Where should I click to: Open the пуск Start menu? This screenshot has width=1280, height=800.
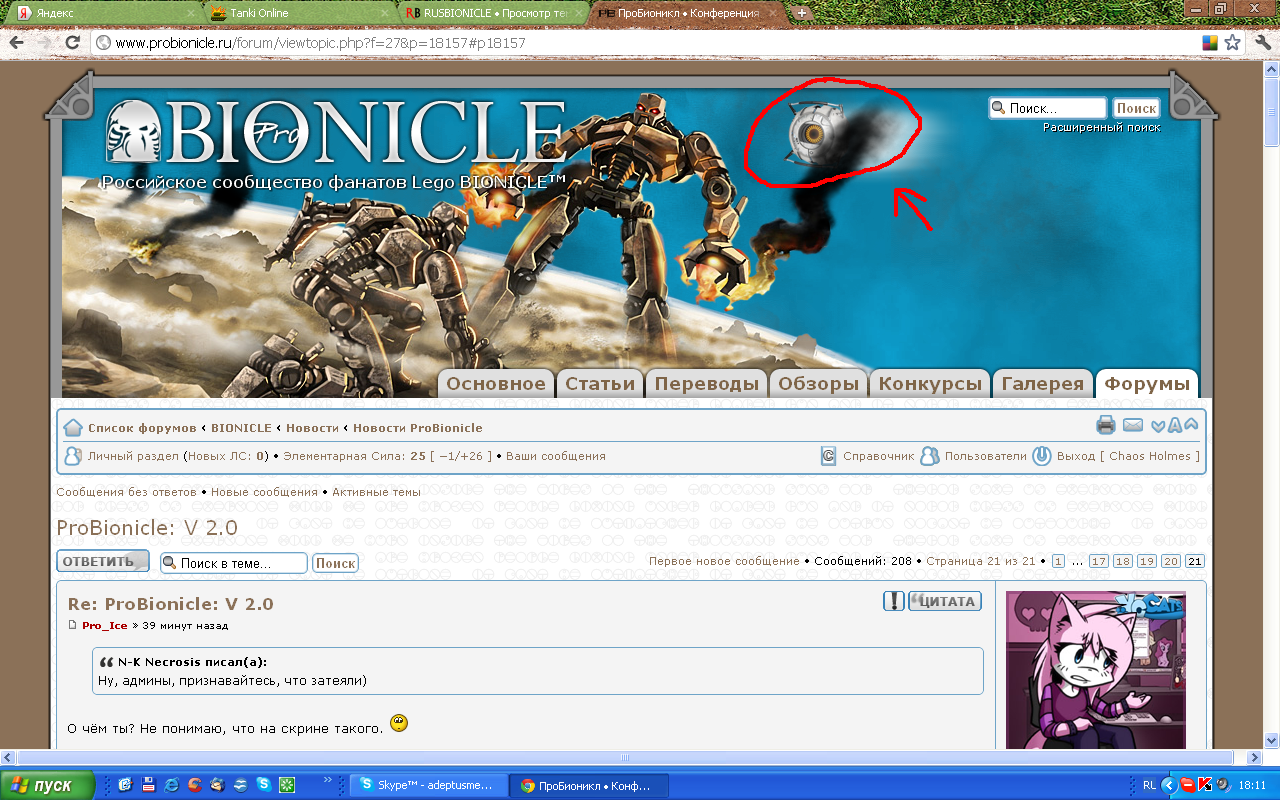coord(48,785)
